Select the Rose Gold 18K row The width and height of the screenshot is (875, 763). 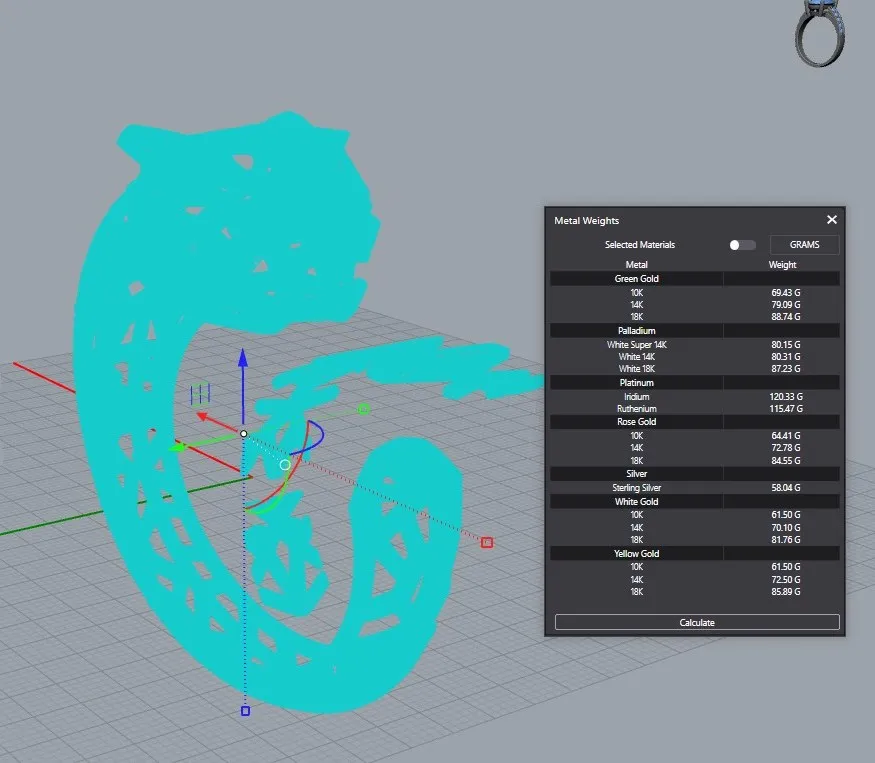point(694,461)
